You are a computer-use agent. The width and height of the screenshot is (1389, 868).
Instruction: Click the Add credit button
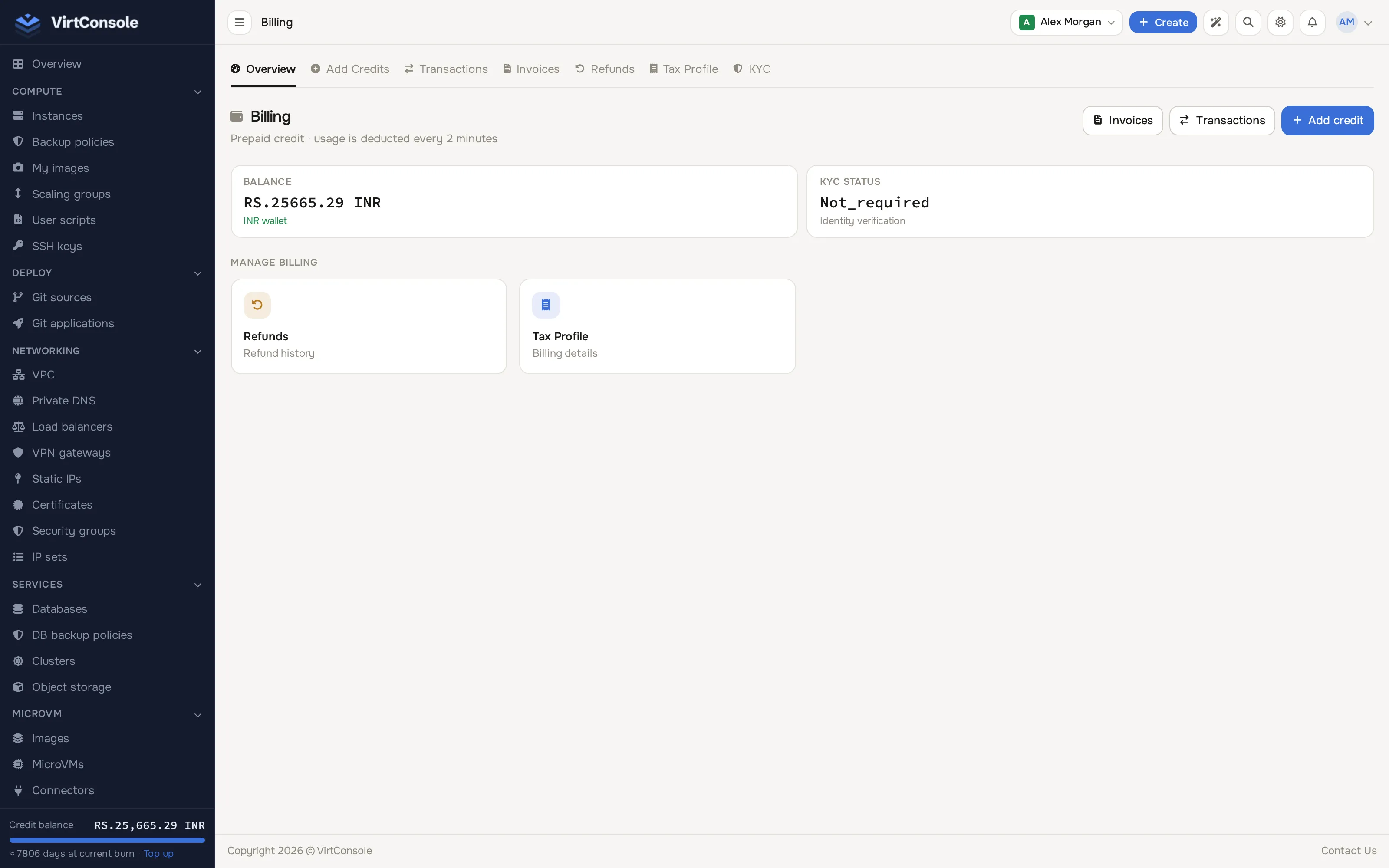click(1327, 121)
